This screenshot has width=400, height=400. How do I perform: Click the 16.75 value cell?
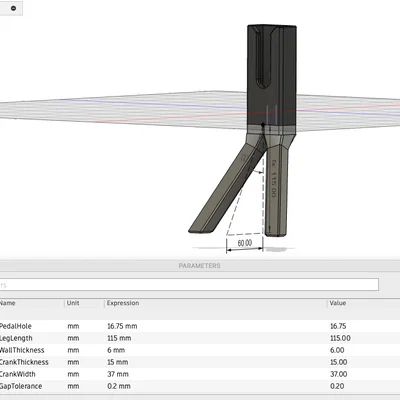338,326
